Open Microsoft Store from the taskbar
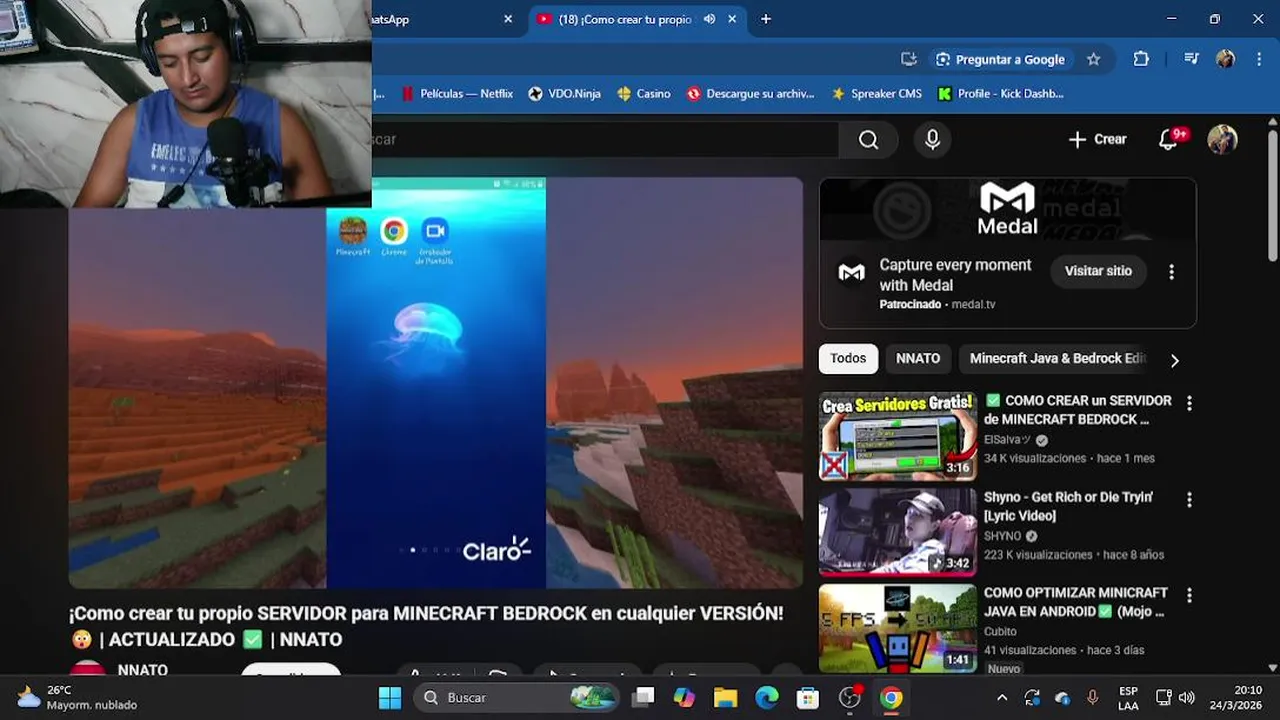The width and height of the screenshot is (1280, 720). tap(808, 697)
